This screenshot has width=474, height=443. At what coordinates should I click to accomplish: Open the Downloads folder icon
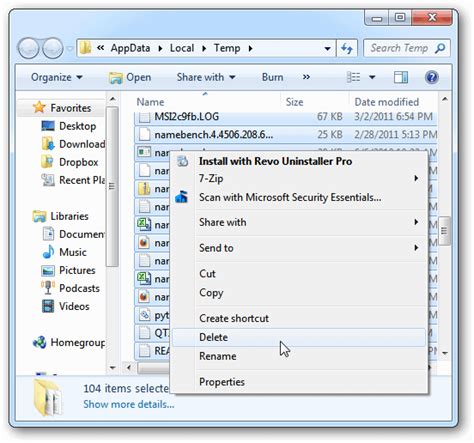[48, 144]
